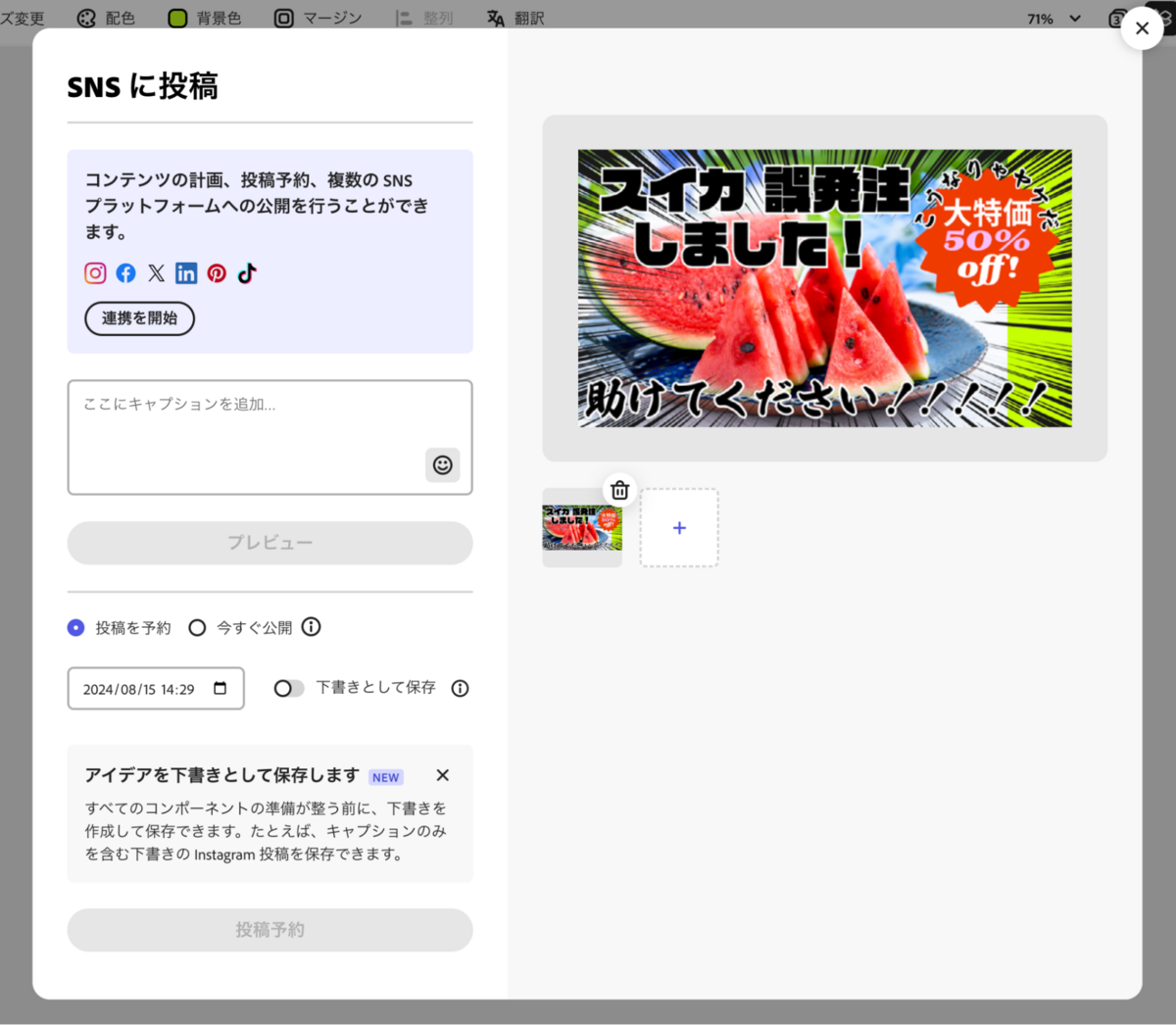Click the 連携を開始 button
This screenshot has width=1176, height=1025.
pos(139,318)
